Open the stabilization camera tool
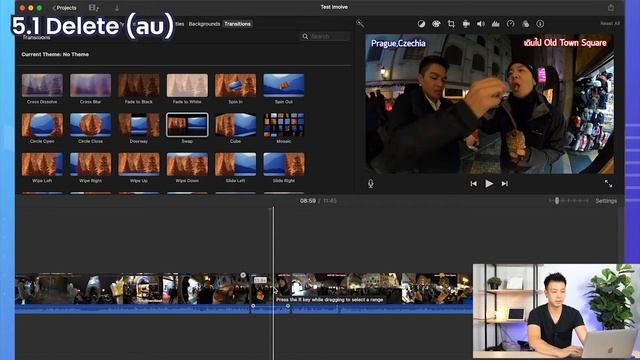The image size is (640, 360). [x=466, y=24]
